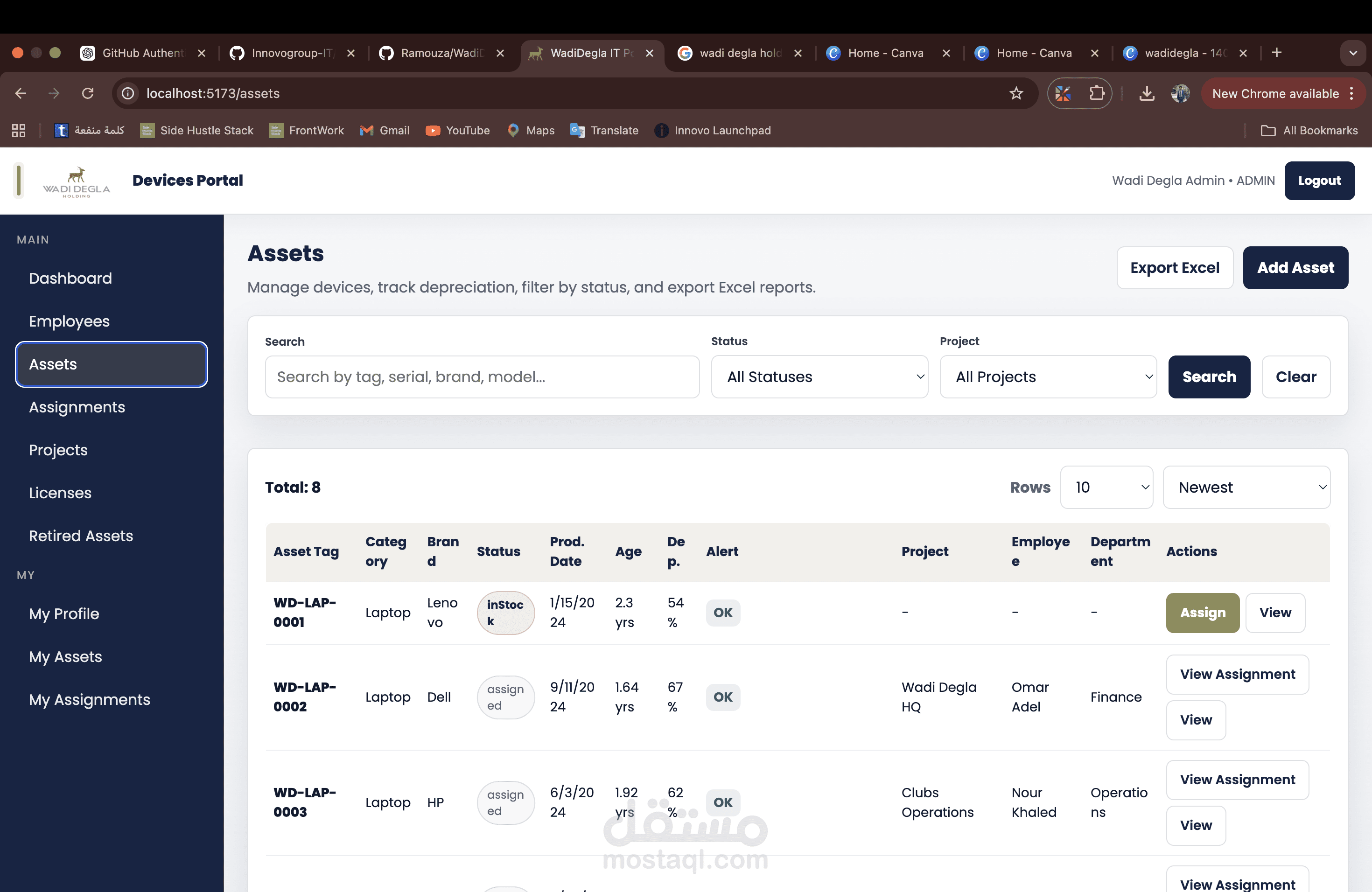
Task: Open the Maps bookmark
Action: (x=530, y=131)
